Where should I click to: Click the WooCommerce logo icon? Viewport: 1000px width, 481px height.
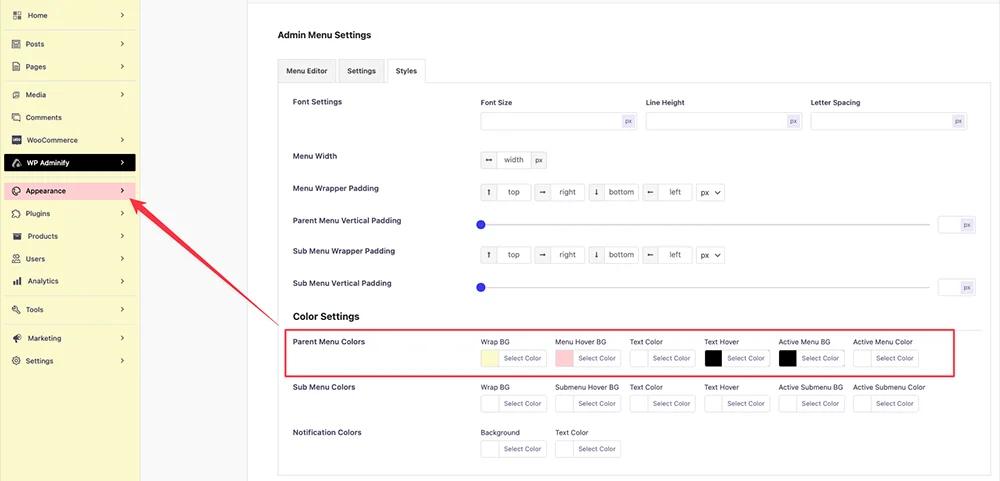point(17,140)
